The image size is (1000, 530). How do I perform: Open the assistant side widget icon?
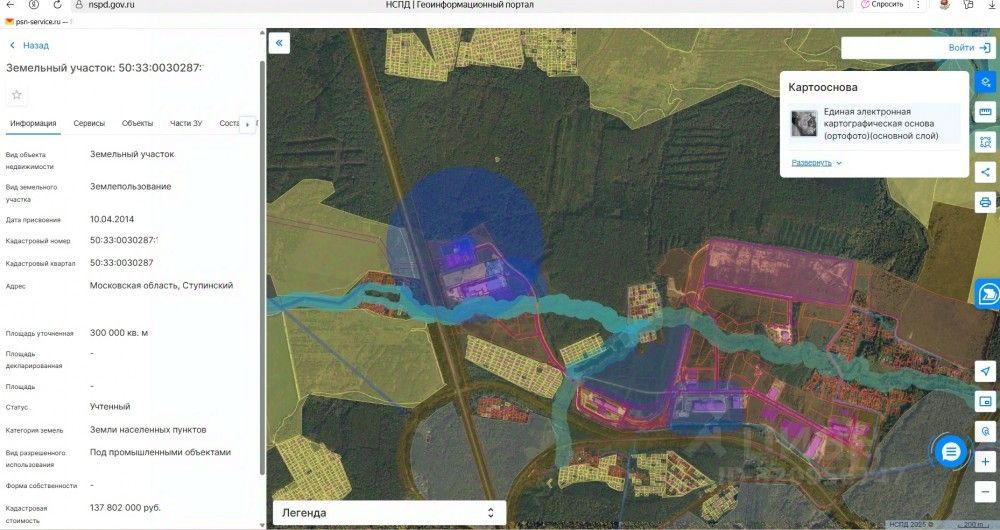click(x=988, y=293)
